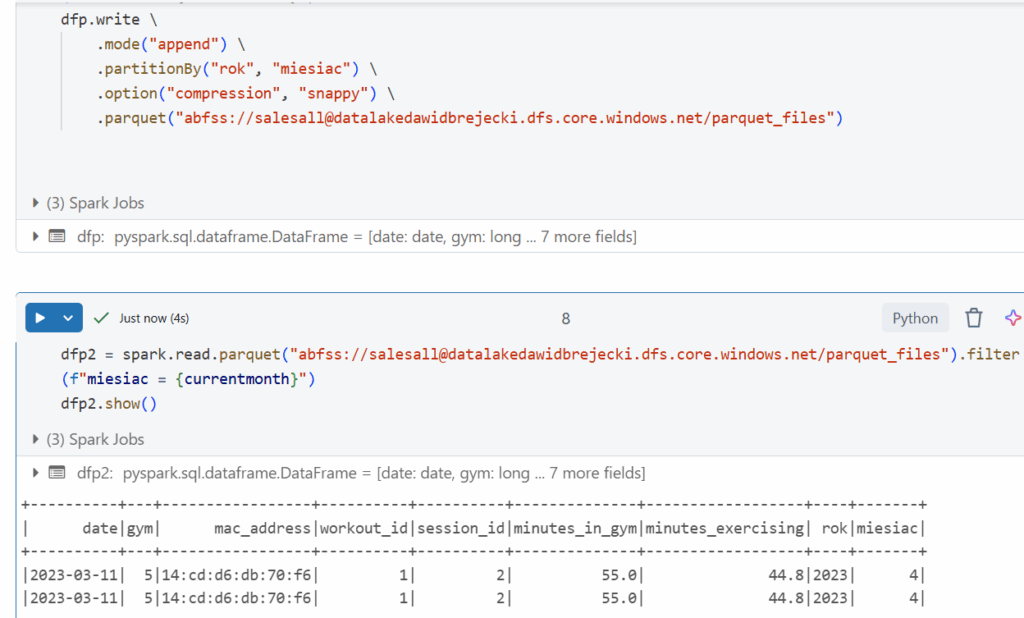
Task: Run cell 8 with the play button
Action: pyautogui.click(x=40, y=318)
